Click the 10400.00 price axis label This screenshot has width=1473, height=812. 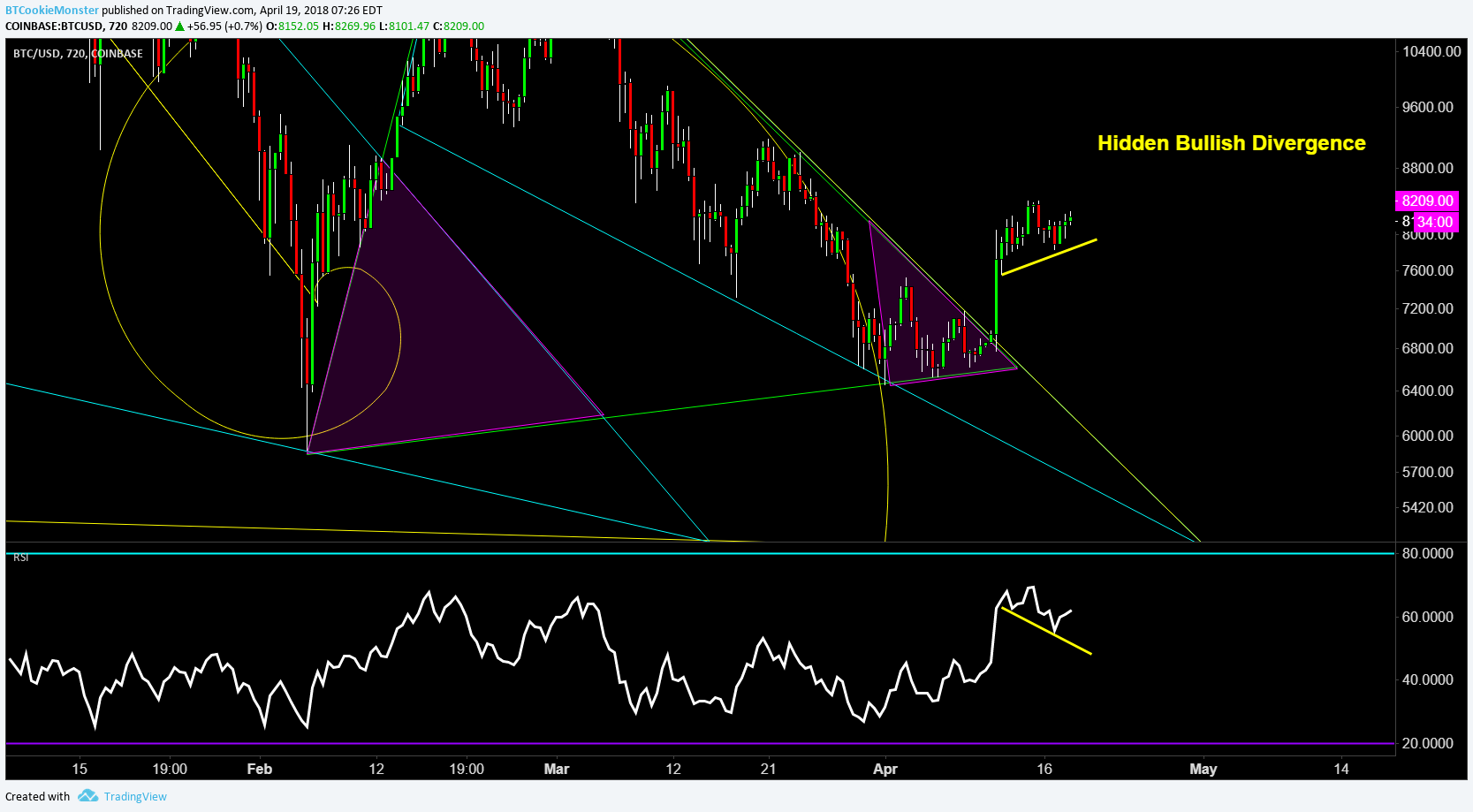1431,51
